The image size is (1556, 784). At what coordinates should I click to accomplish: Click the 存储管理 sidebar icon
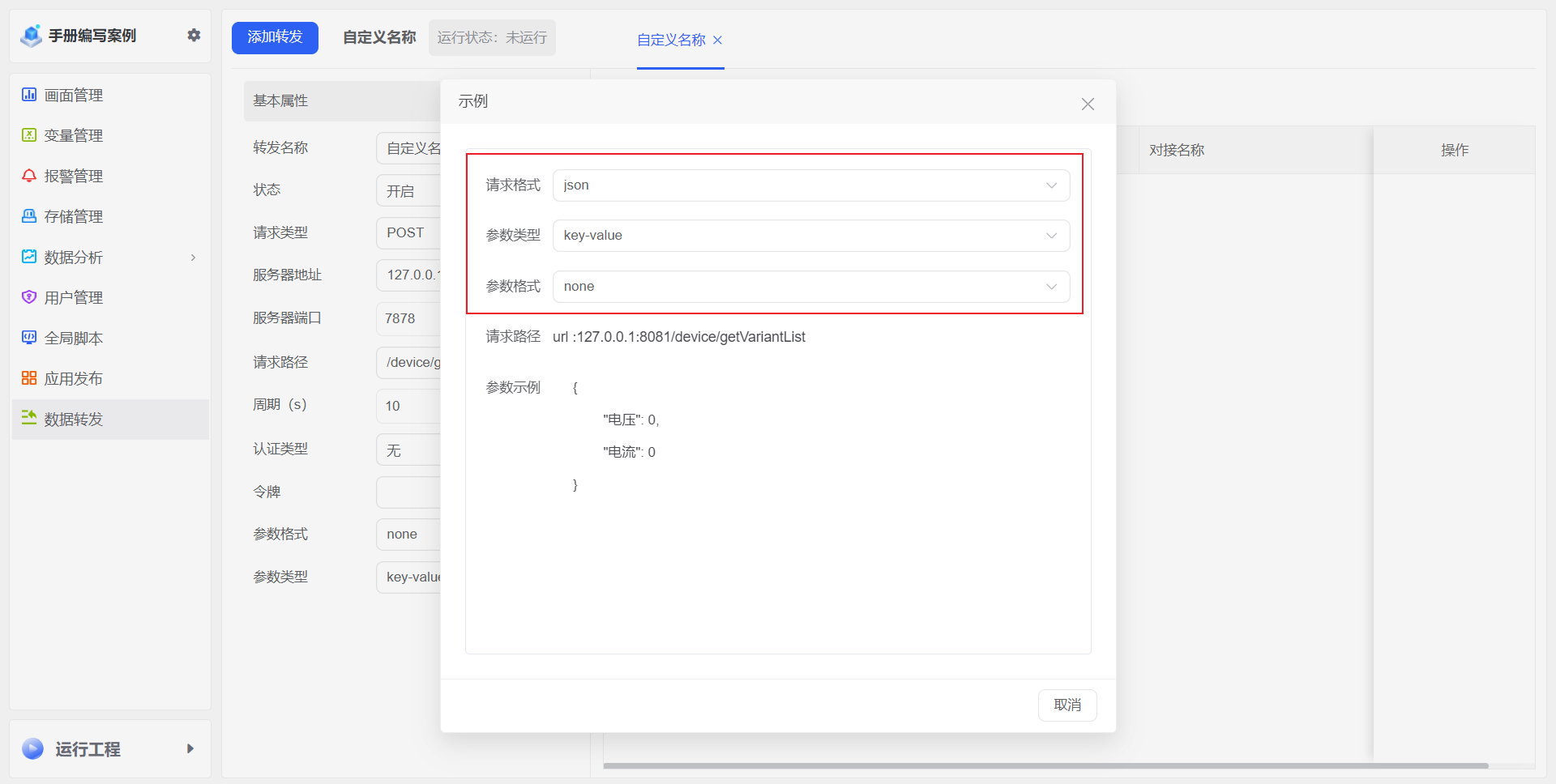[x=29, y=216]
